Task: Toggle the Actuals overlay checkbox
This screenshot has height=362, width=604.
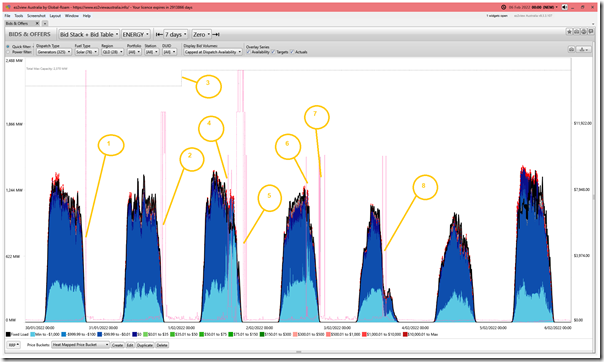Action: 292,52
